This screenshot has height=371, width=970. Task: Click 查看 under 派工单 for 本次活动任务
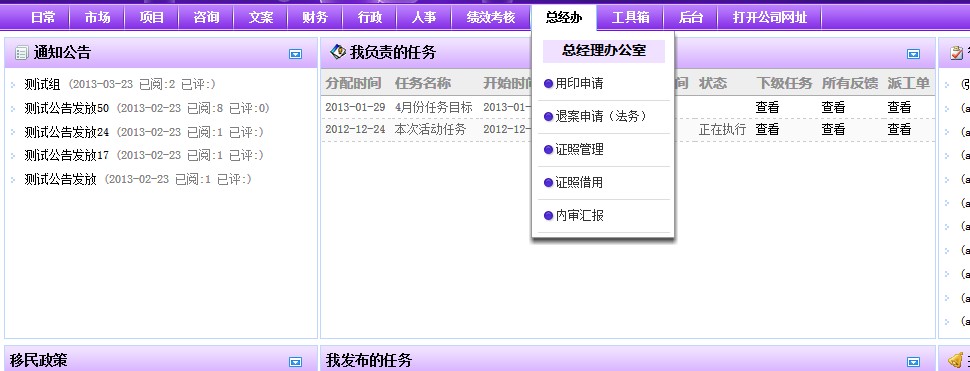pos(899,130)
